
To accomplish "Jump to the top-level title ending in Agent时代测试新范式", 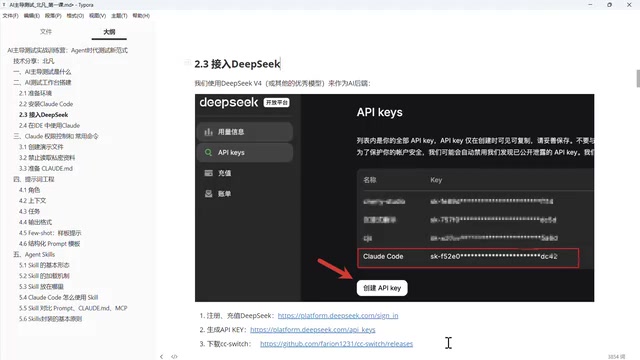I will tap(67, 50).
